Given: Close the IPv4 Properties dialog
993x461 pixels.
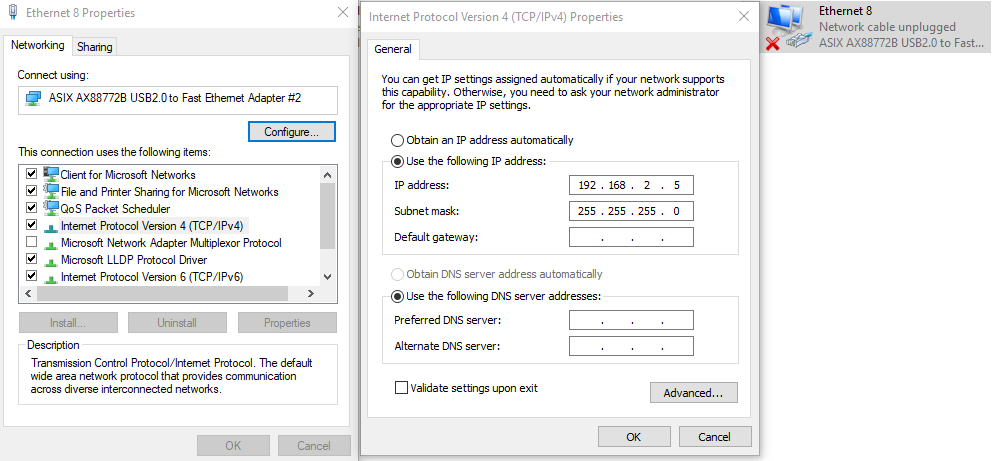Looking at the screenshot, I should click(744, 17).
